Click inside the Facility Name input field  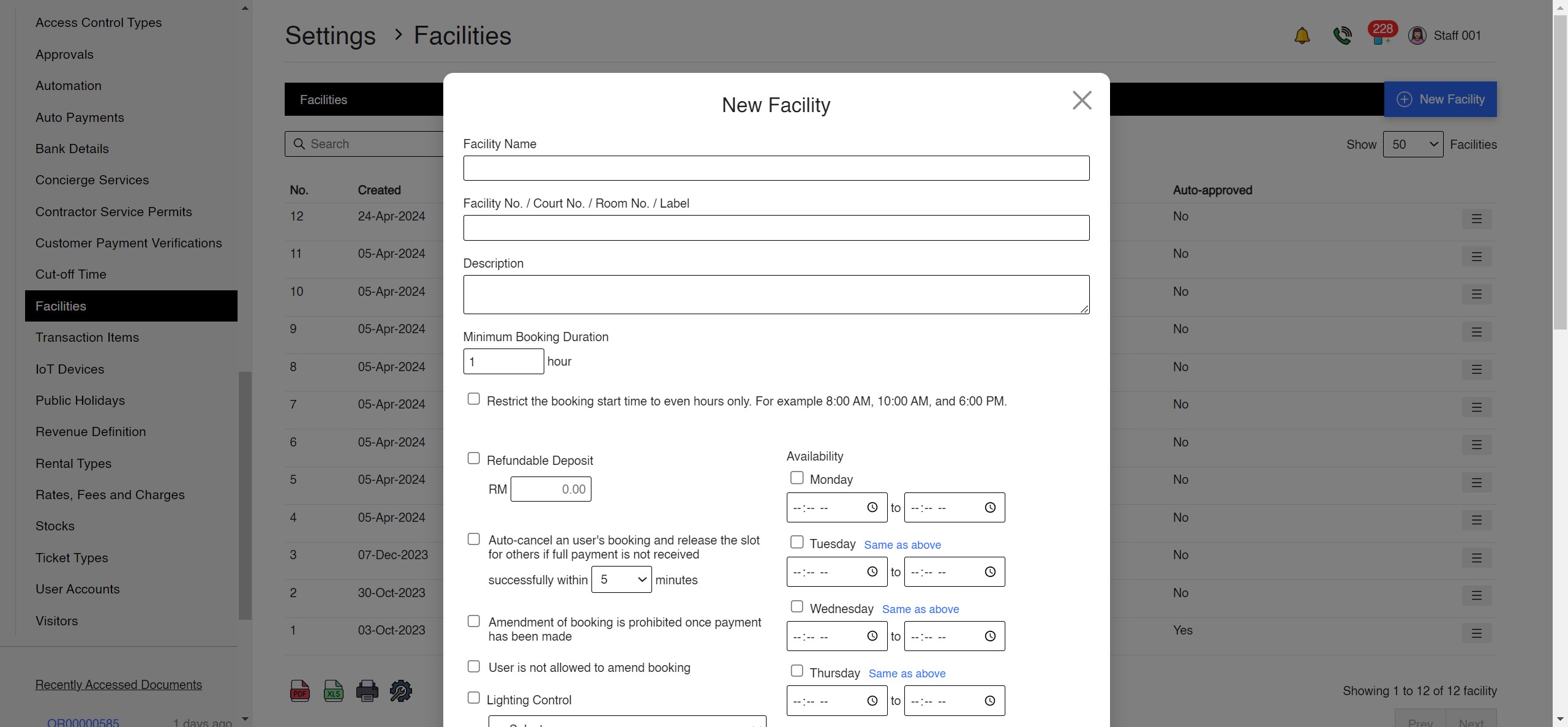click(x=775, y=168)
